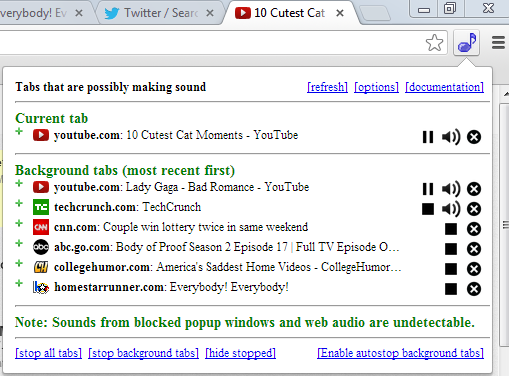Stop the collegehumor.com tab
Viewport: 509px width, 376px height.
pos(451,269)
